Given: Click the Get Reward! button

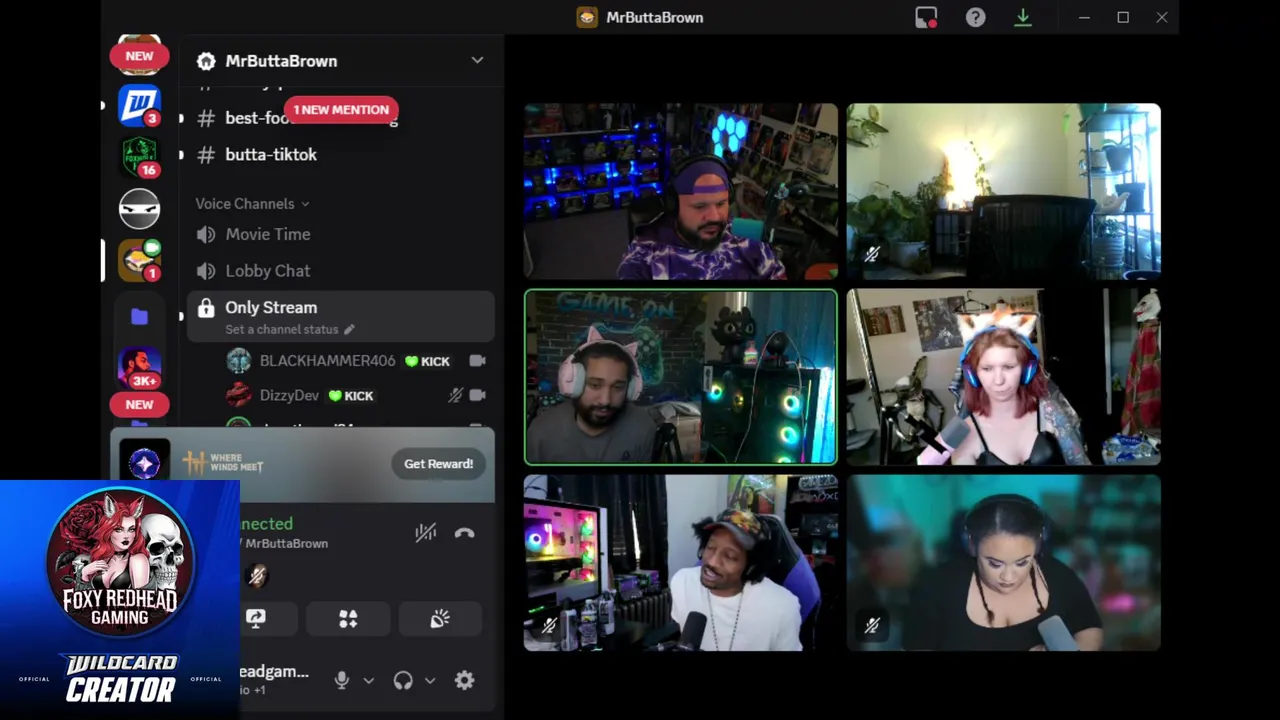Looking at the screenshot, I should [x=438, y=464].
